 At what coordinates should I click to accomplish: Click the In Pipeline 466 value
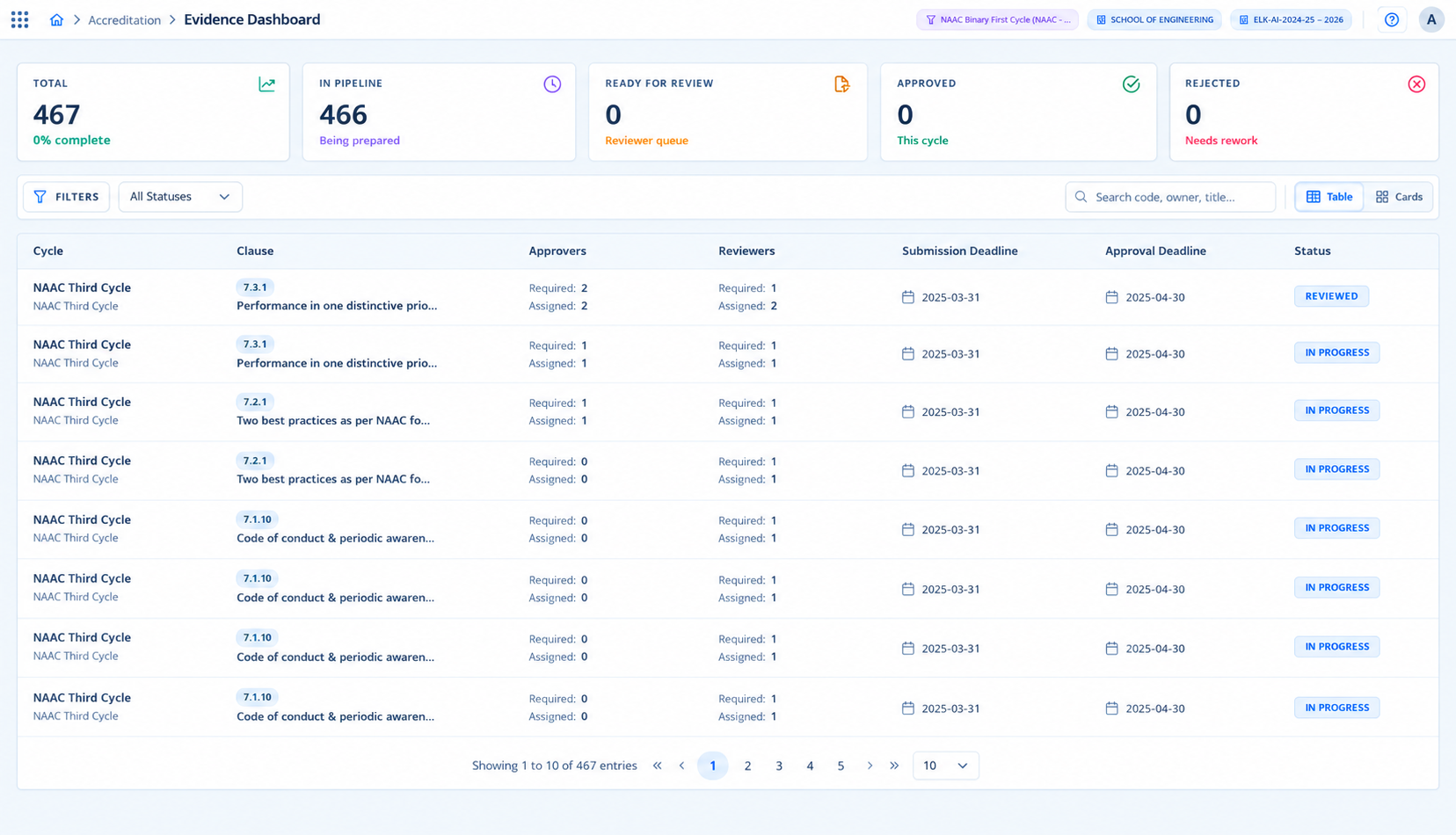tap(343, 114)
